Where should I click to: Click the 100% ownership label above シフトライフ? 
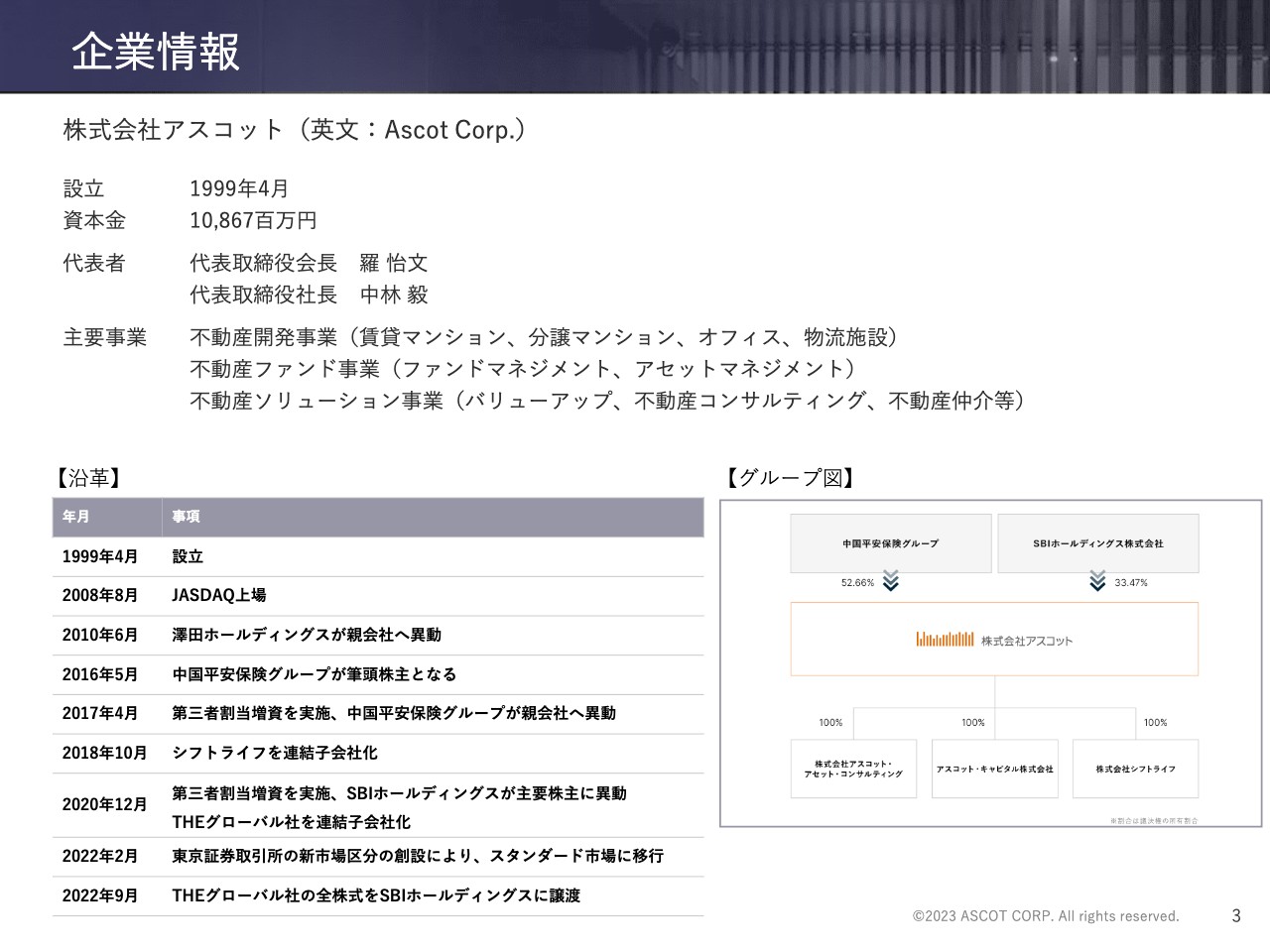tap(1155, 723)
